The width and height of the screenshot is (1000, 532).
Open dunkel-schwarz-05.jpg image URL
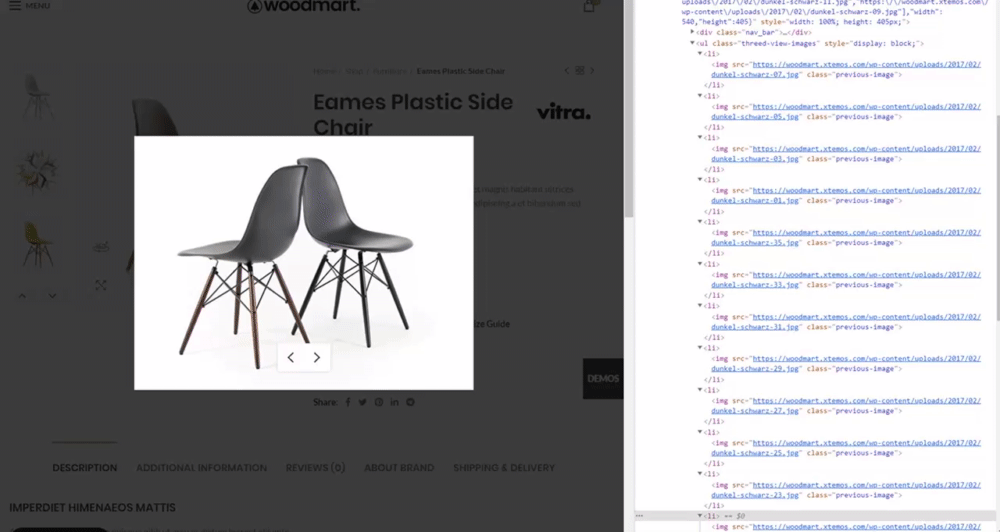[846, 112]
